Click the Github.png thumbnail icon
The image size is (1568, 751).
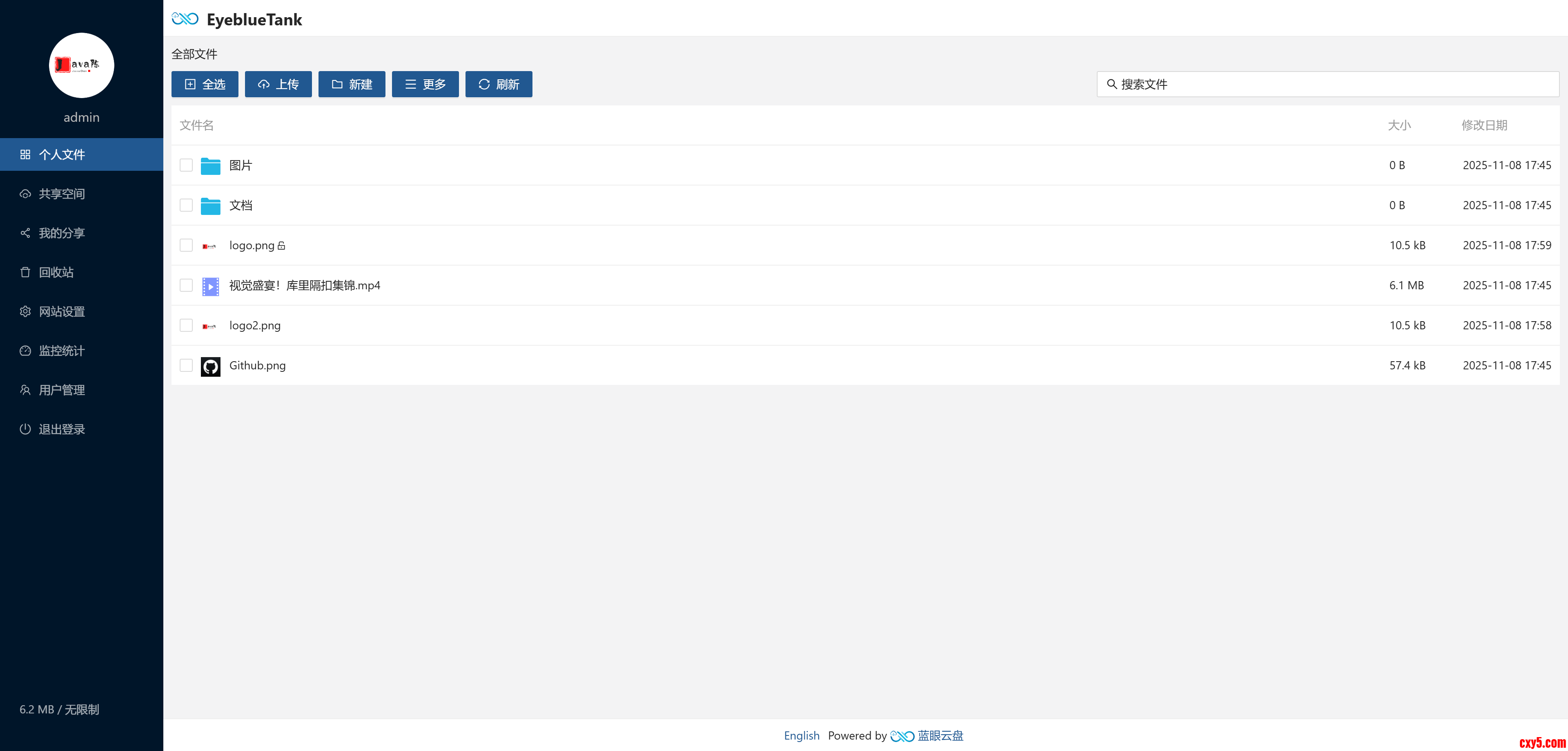click(210, 366)
